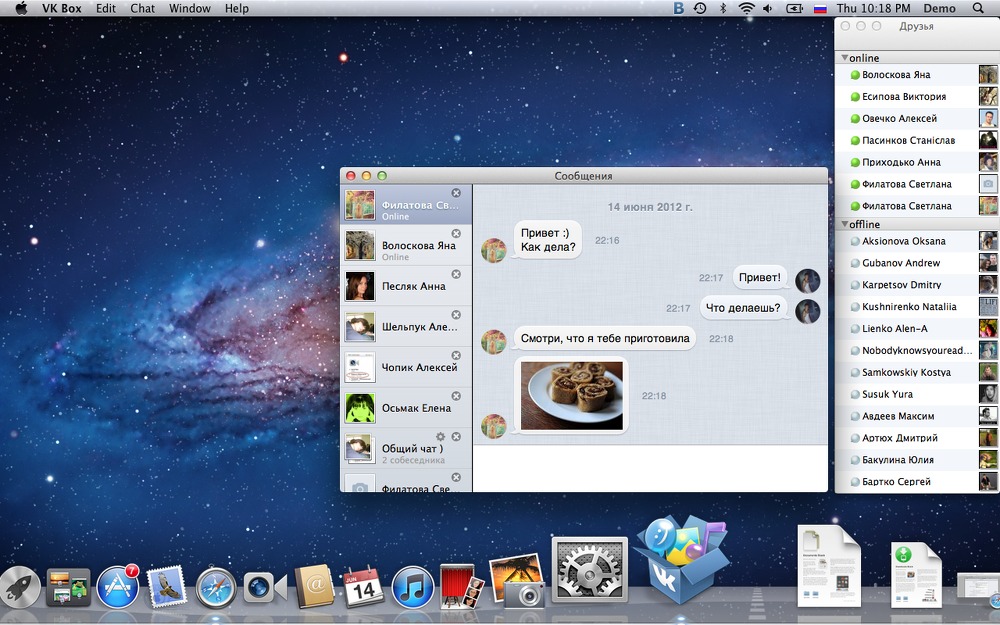Close the Общий чат conversation
Image resolution: width=1000 pixels, height=625 pixels.
pyautogui.click(x=456, y=436)
